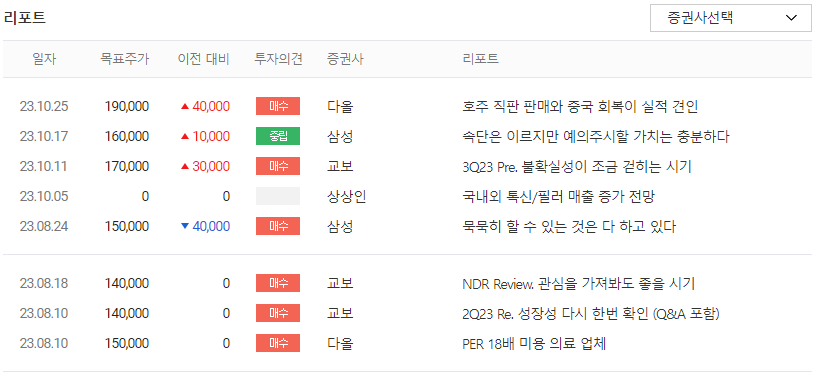Select date 23.08.24
Image resolution: width=823 pixels, height=383 pixels.
pyautogui.click(x=44, y=227)
